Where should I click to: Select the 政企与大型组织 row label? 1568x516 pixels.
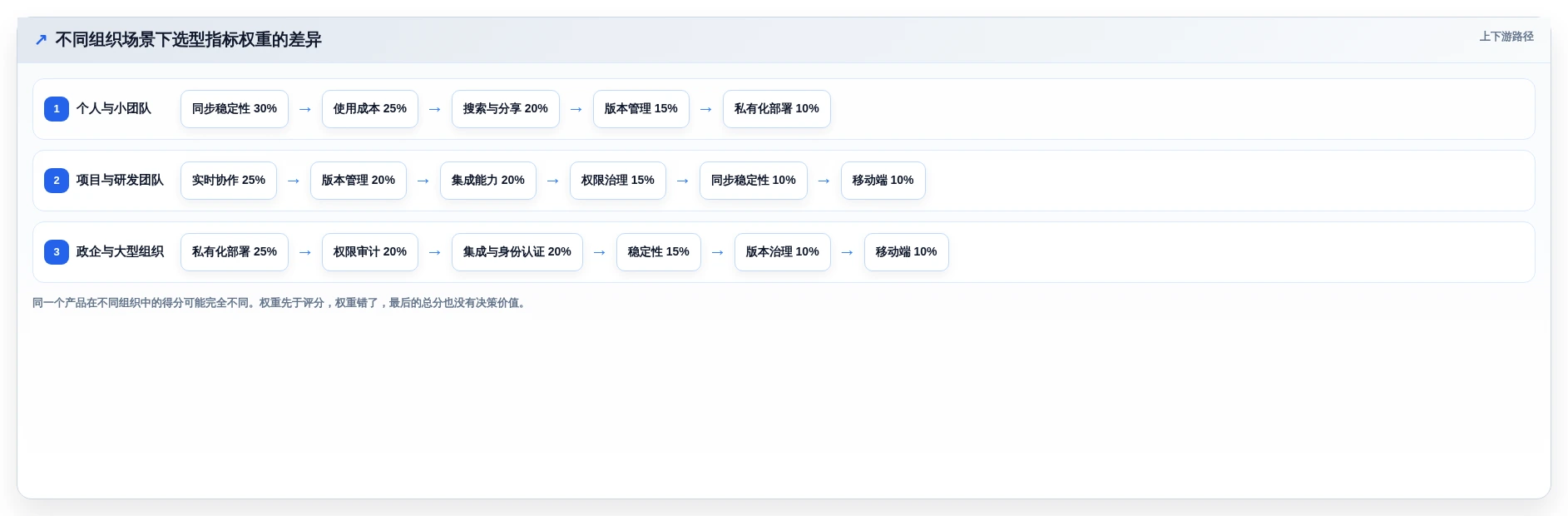pos(120,252)
